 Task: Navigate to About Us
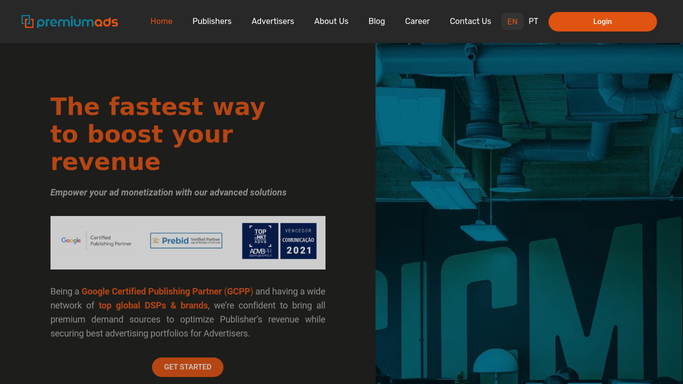(331, 21)
